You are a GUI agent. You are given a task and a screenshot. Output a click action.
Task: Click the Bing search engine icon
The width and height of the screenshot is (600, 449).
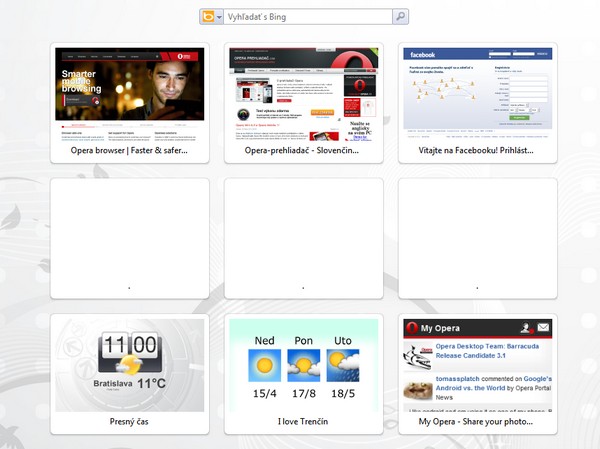click(x=208, y=17)
